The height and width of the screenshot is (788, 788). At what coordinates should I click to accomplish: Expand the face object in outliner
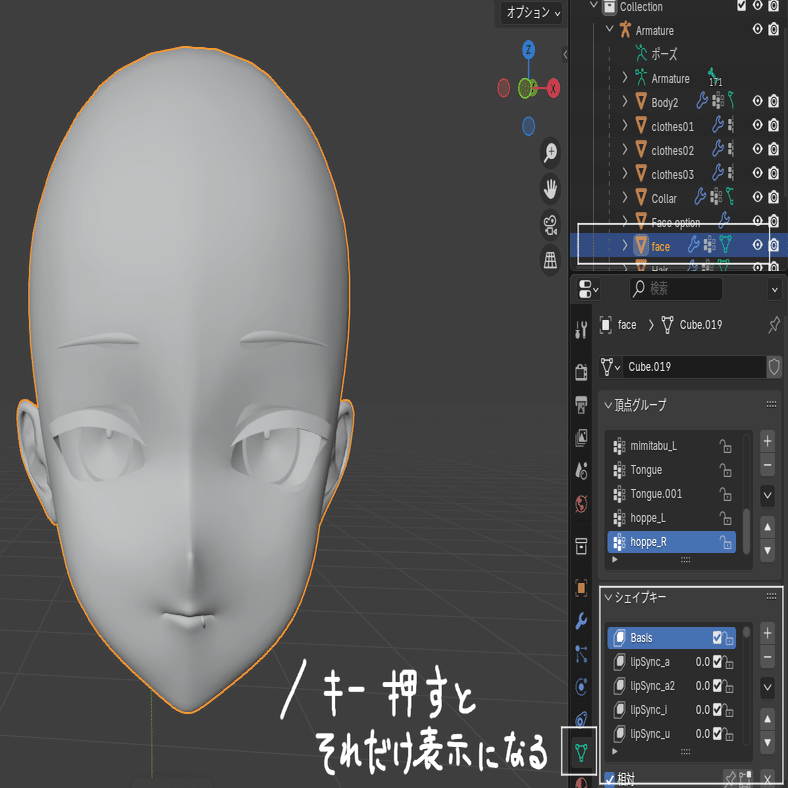tap(625, 245)
